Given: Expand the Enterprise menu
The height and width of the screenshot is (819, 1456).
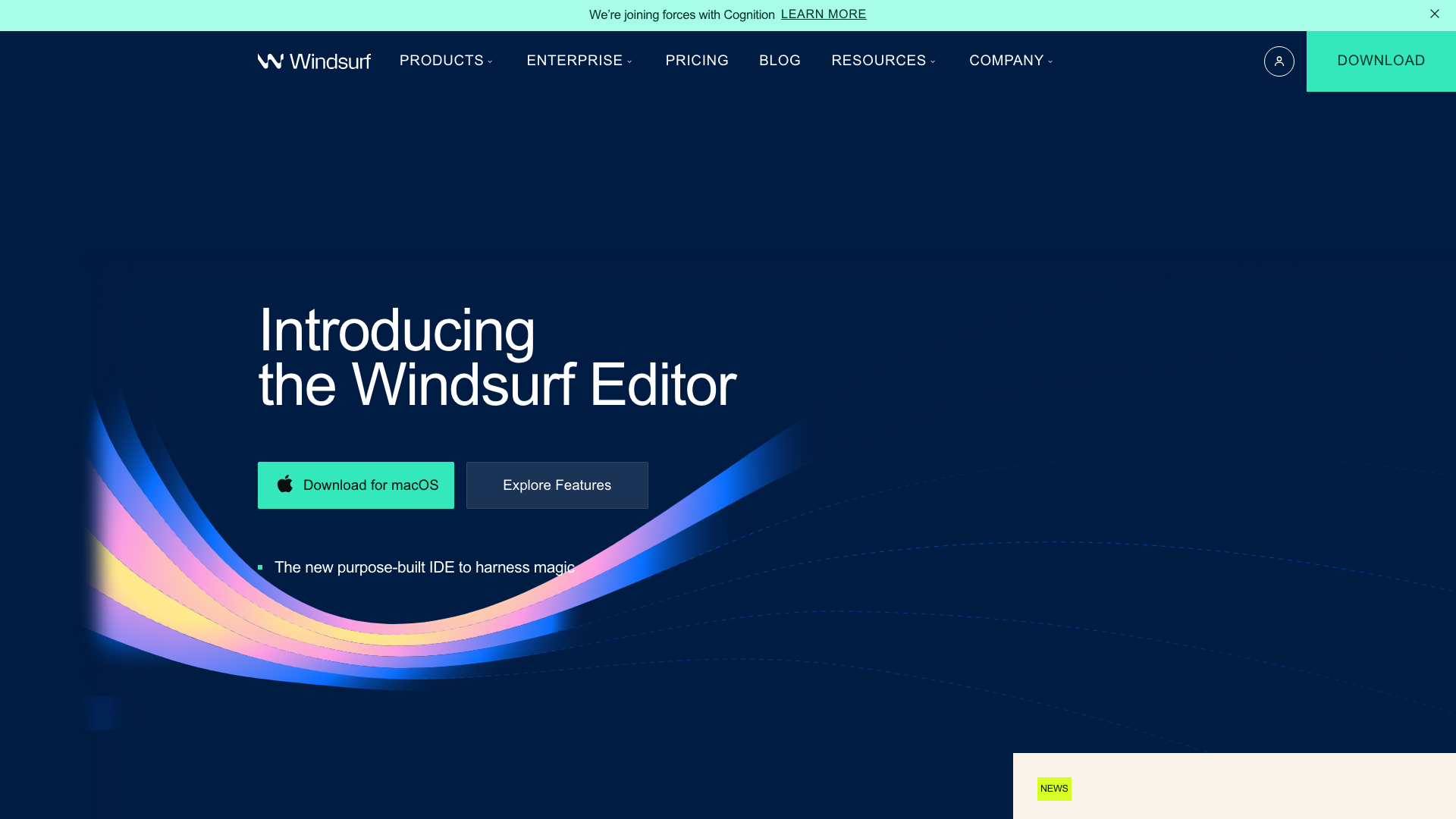Looking at the screenshot, I should (579, 61).
